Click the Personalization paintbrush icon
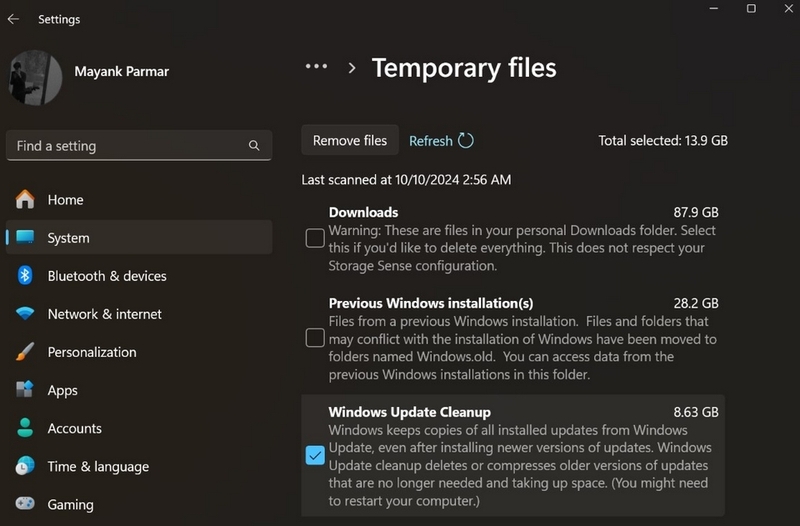800x526 pixels. pyautogui.click(x=24, y=352)
